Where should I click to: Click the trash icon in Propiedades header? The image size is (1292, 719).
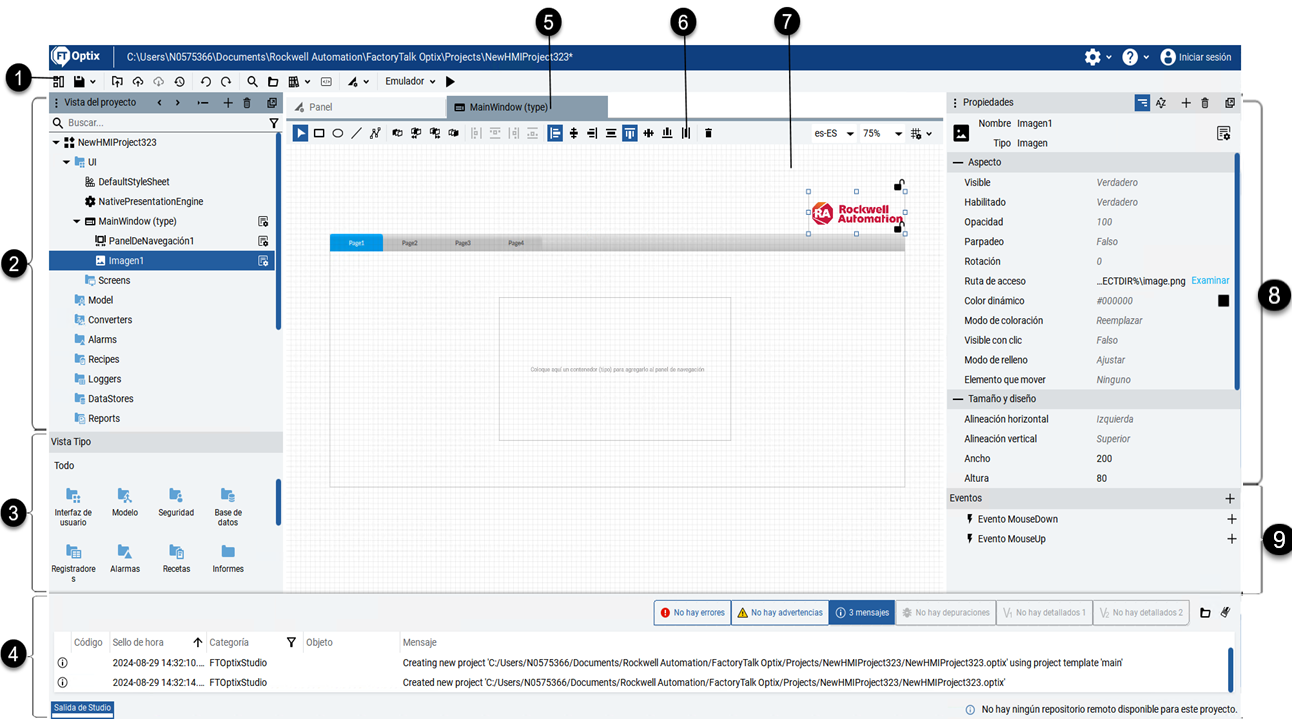pyautogui.click(x=1205, y=102)
